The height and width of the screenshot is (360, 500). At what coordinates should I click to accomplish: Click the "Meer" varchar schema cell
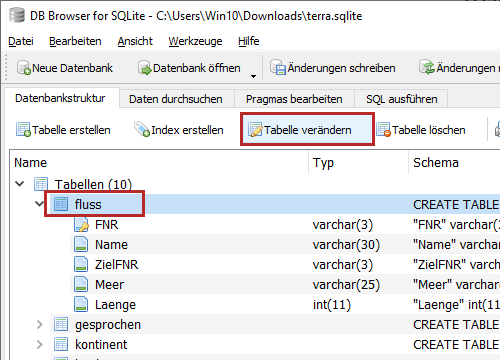tap(456, 285)
